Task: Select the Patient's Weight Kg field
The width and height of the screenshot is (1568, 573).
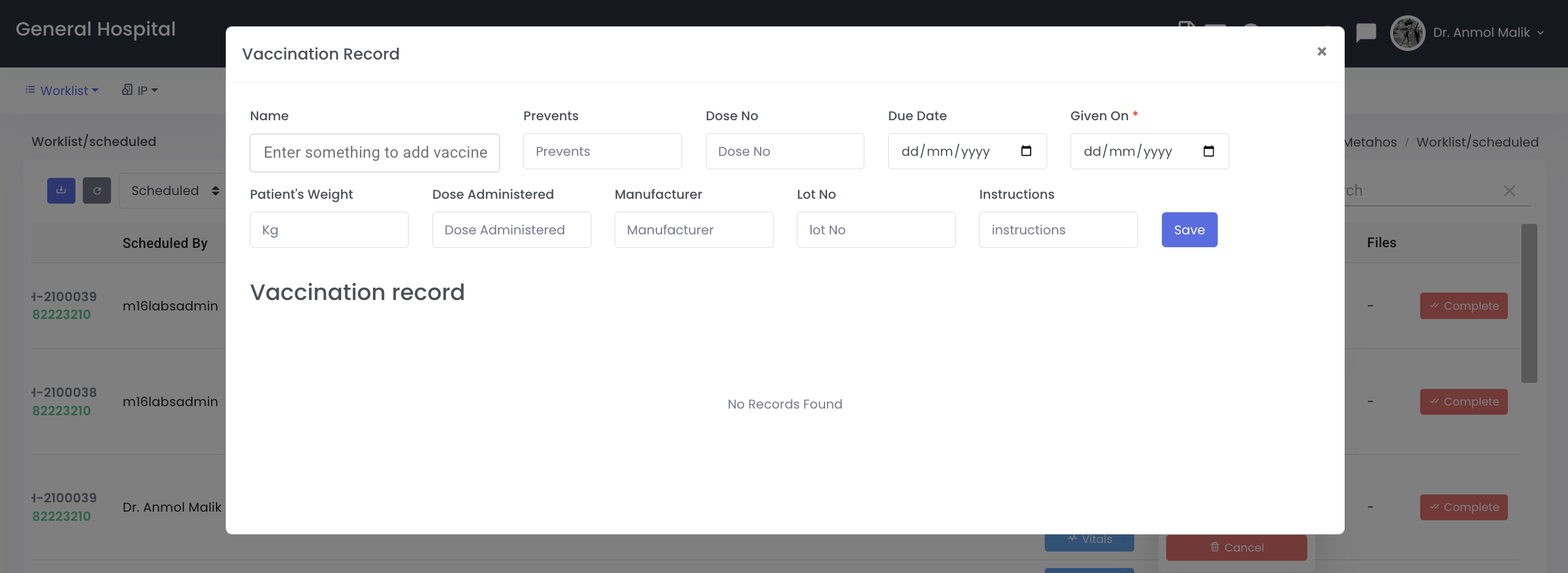Action: (x=329, y=230)
